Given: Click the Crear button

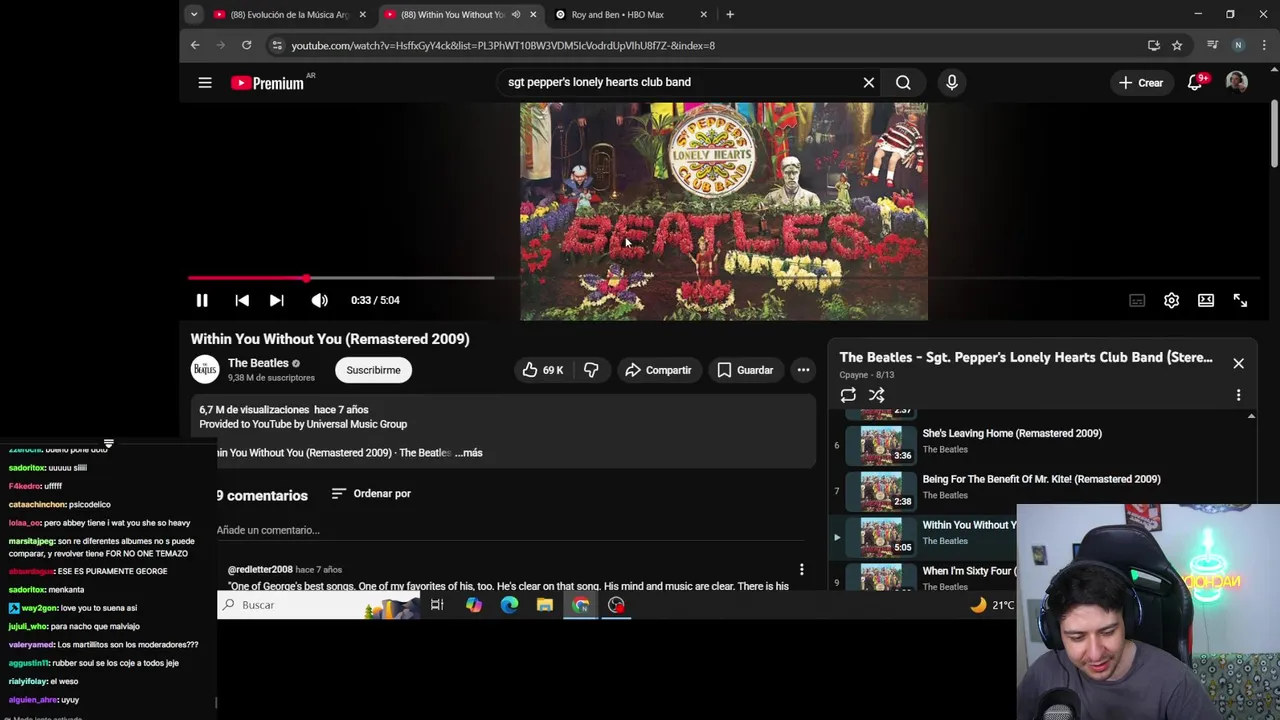Looking at the screenshot, I should [x=1141, y=83].
